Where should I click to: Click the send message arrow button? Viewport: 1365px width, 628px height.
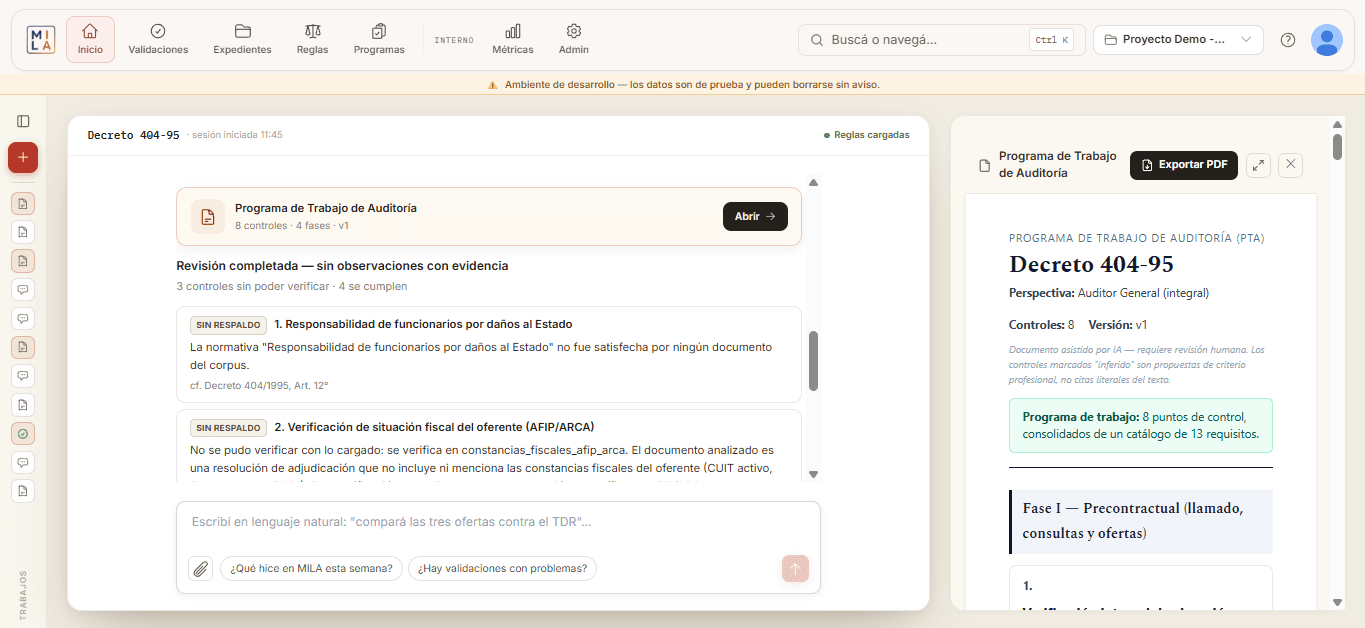pyautogui.click(x=795, y=568)
